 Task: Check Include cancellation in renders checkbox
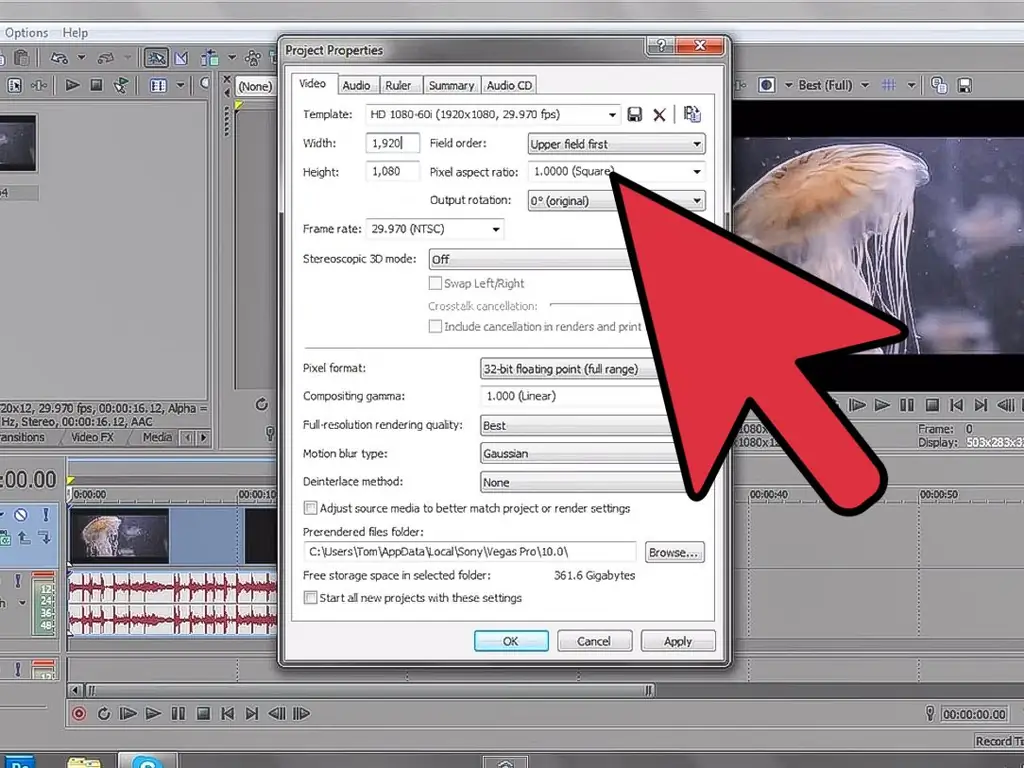(435, 326)
